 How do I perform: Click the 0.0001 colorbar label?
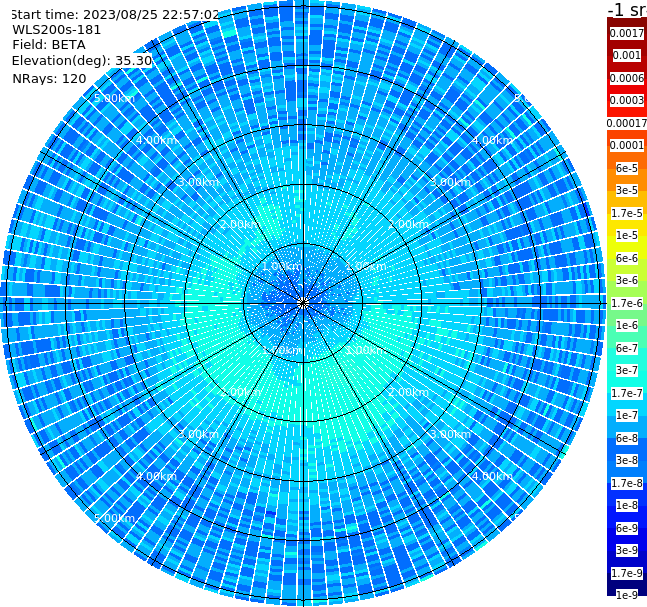pos(627,145)
